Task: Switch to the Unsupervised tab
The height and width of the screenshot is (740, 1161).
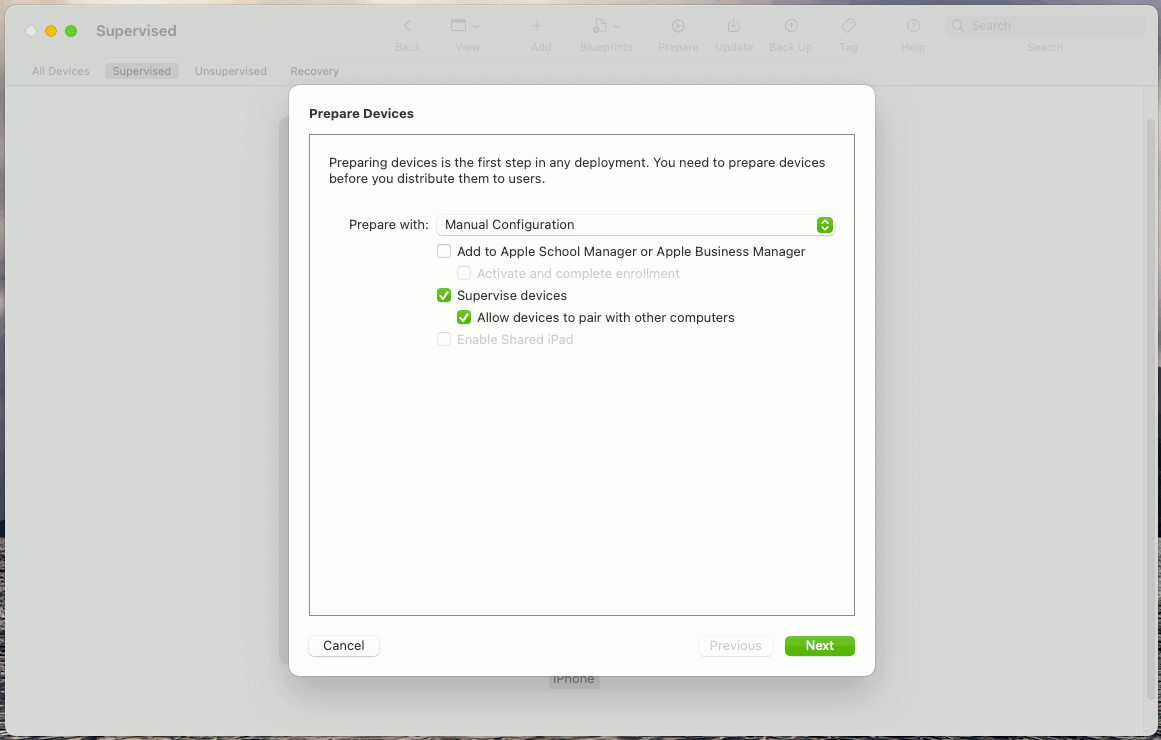Action: pyautogui.click(x=230, y=71)
